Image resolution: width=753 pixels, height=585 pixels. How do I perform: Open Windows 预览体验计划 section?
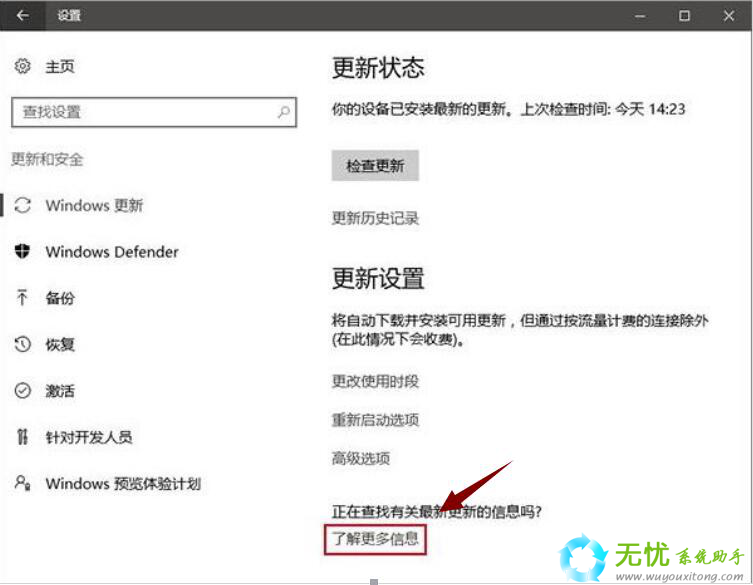pyautogui.click(x=123, y=484)
